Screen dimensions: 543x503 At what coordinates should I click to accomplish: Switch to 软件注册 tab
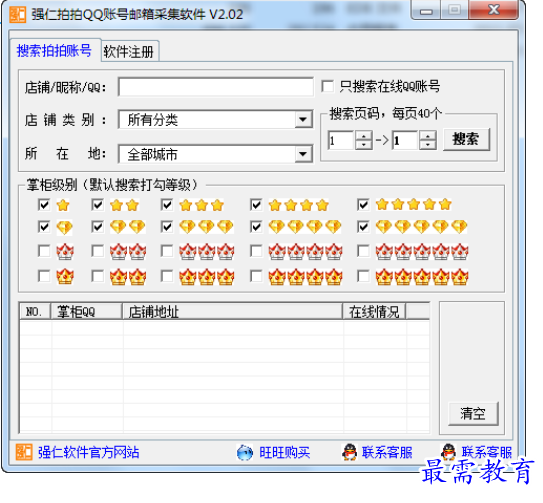coord(129,52)
